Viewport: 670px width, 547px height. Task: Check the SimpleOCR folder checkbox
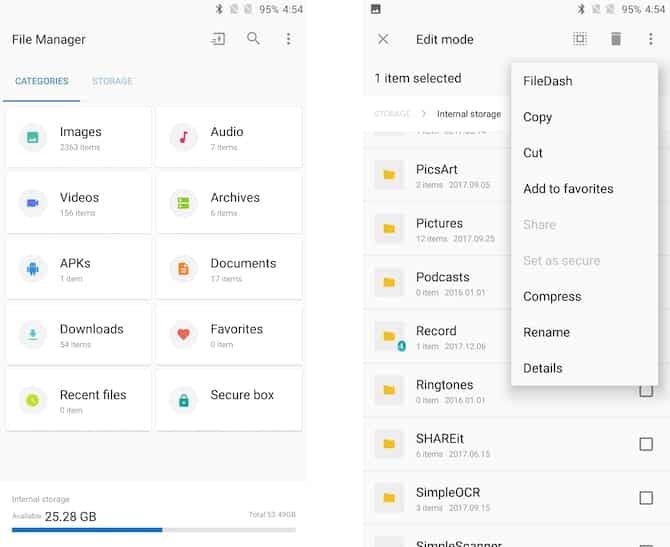tap(646, 498)
